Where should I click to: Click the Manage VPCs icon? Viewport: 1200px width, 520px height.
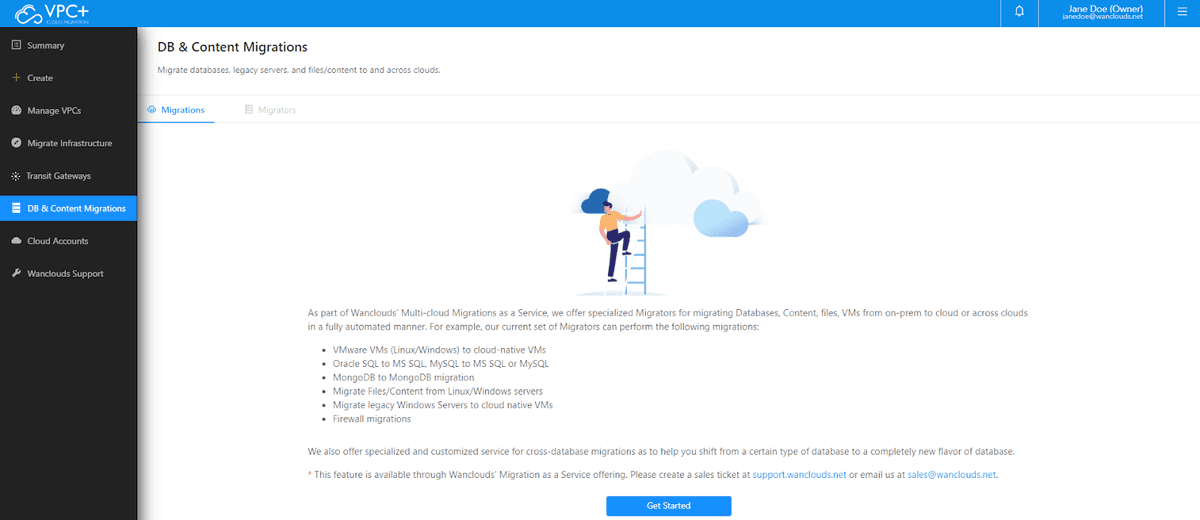[x=16, y=110]
